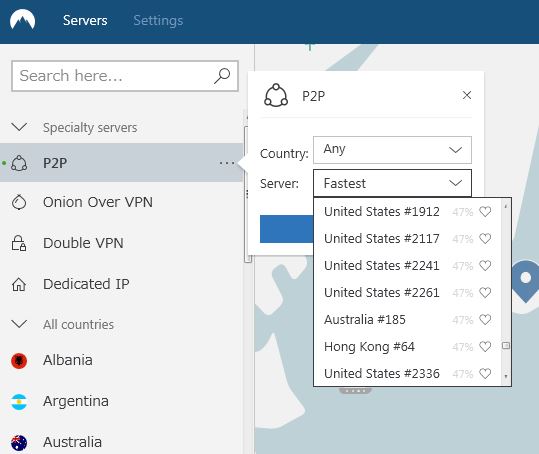Click the server list scrollbar down arrow

coord(506,376)
